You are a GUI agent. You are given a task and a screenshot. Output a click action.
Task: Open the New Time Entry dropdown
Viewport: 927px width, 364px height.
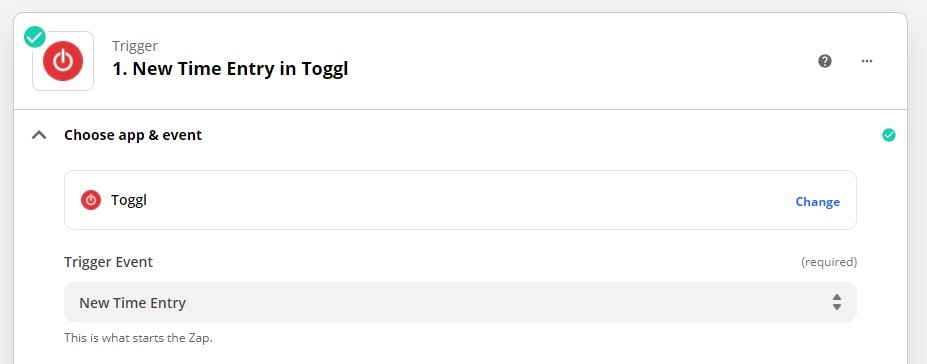click(460, 302)
